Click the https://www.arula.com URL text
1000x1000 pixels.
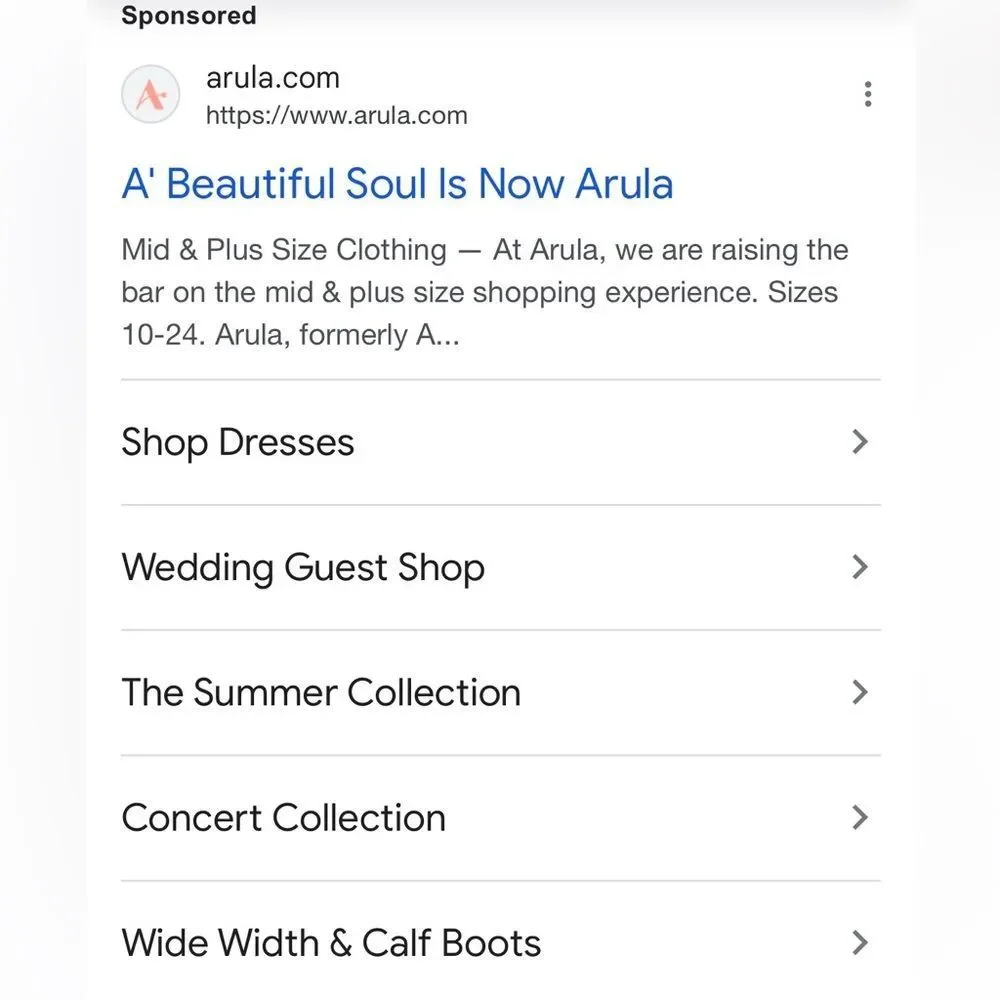pyautogui.click(x=336, y=115)
